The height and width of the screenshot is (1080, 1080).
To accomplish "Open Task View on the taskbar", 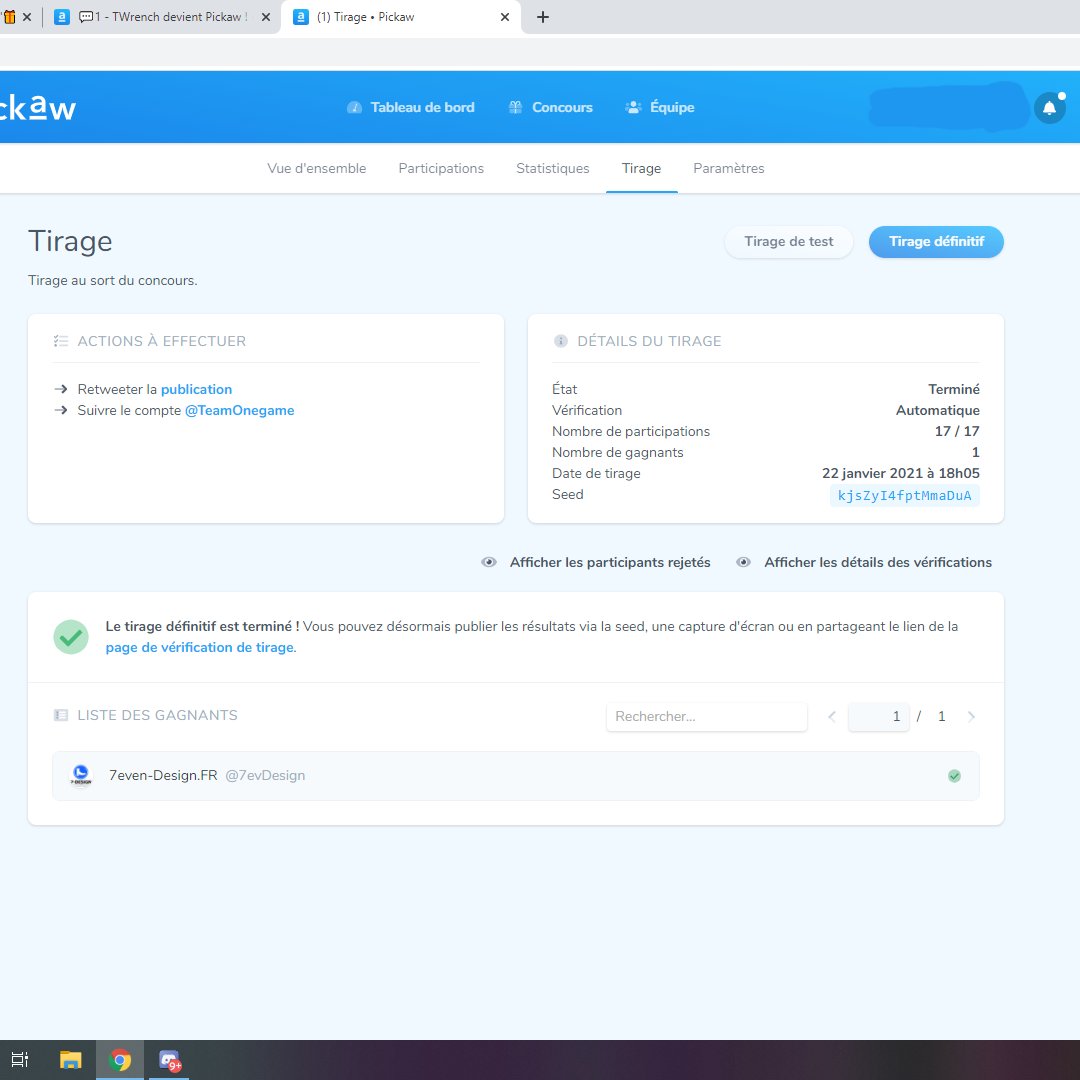I will click(21, 1060).
